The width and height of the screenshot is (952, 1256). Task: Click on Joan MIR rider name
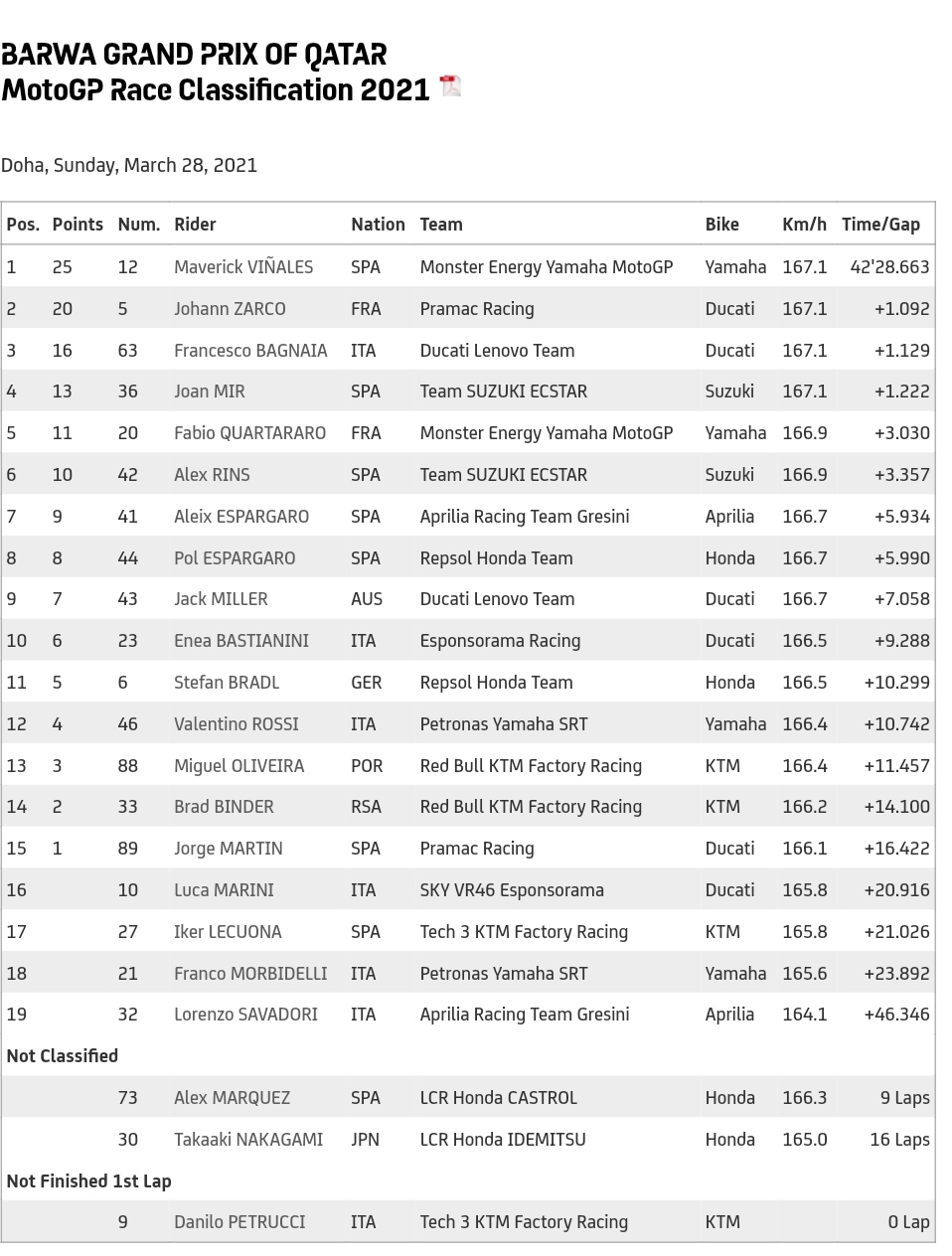(x=209, y=392)
